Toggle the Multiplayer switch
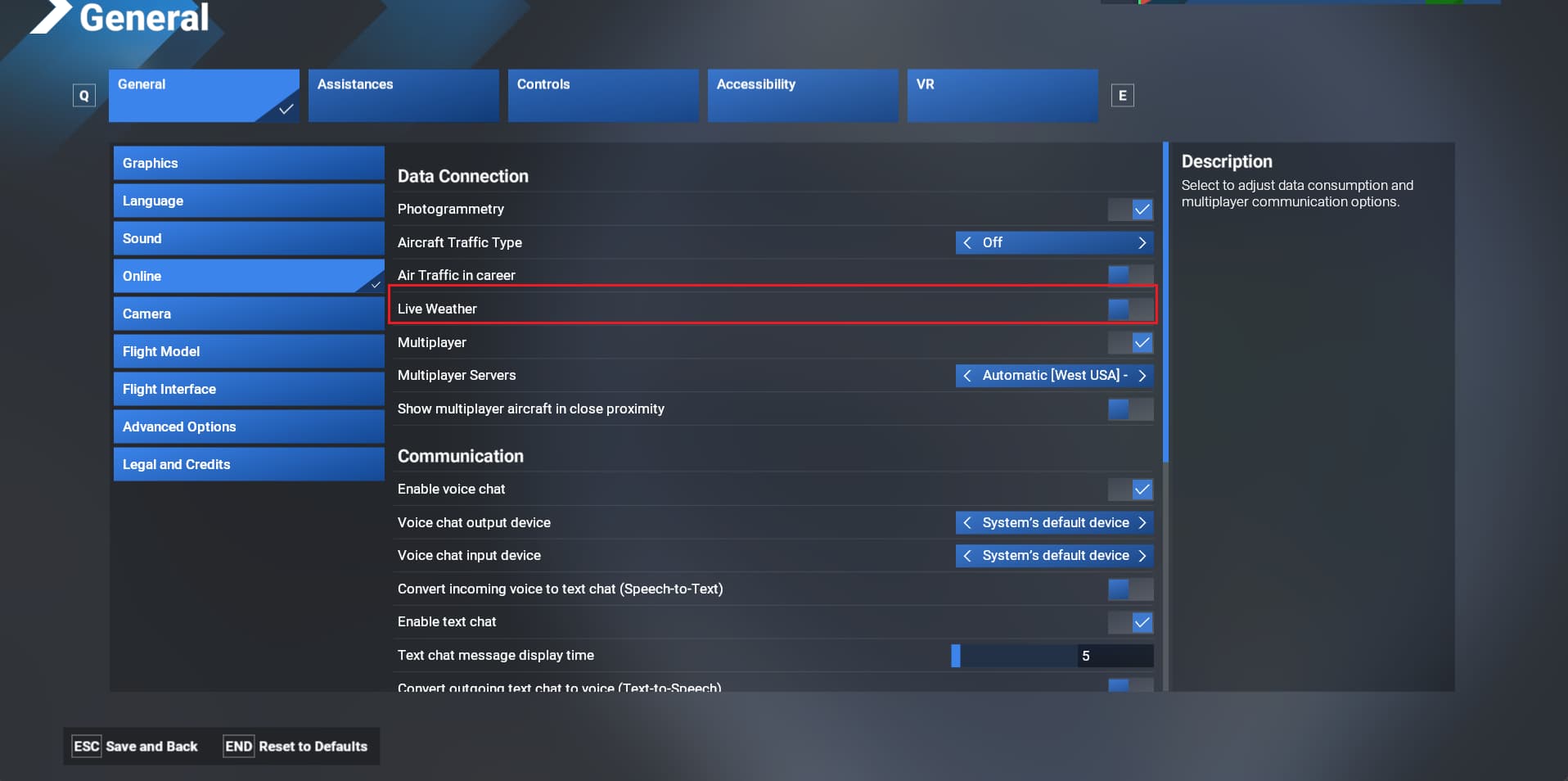 [x=1130, y=342]
